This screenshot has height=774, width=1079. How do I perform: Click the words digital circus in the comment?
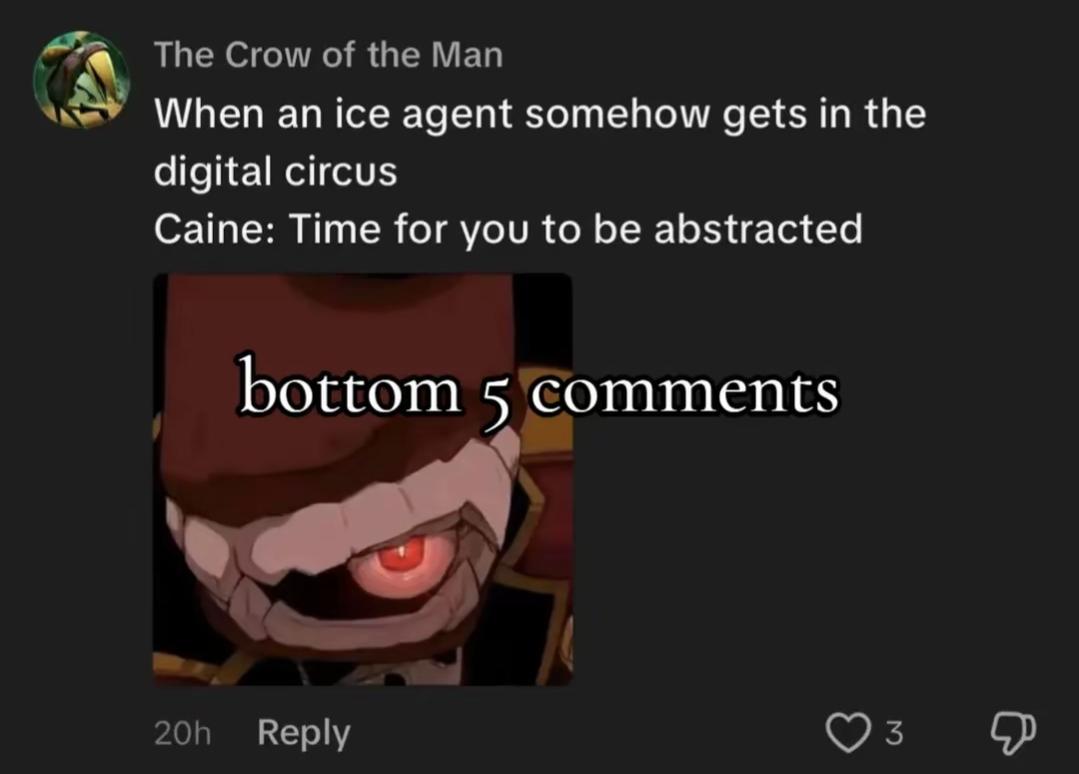[x=275, y=171]
